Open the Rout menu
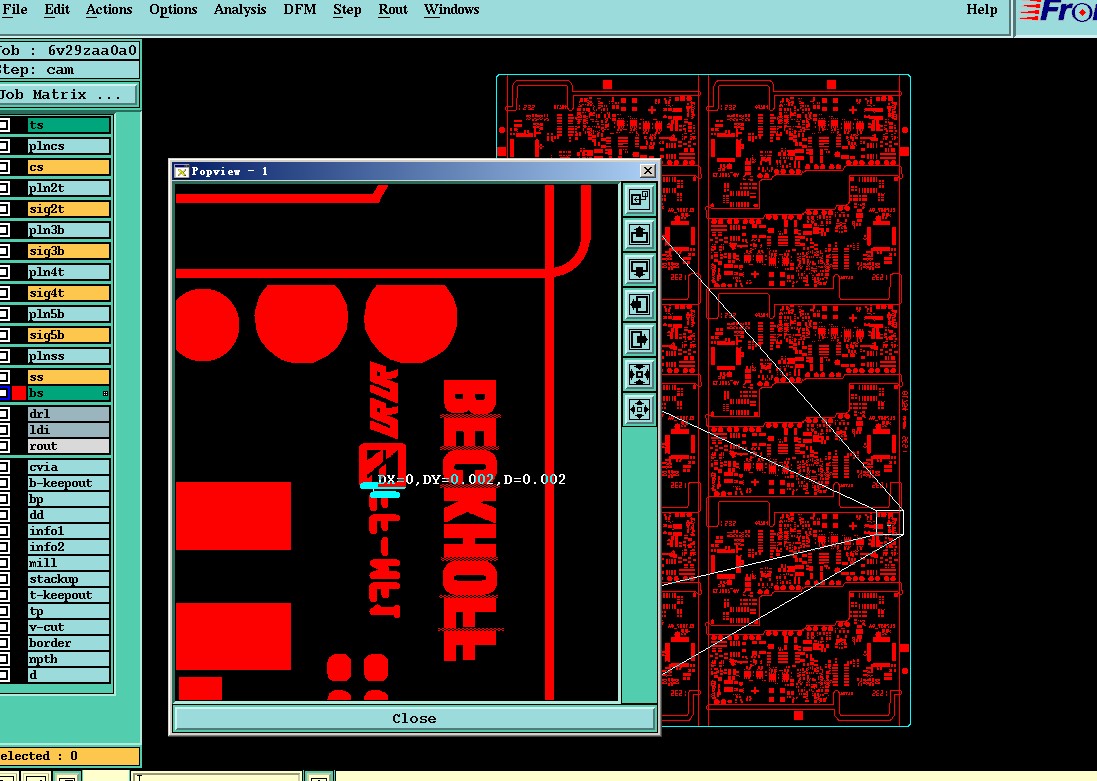1097x781 pixels. 392,10
